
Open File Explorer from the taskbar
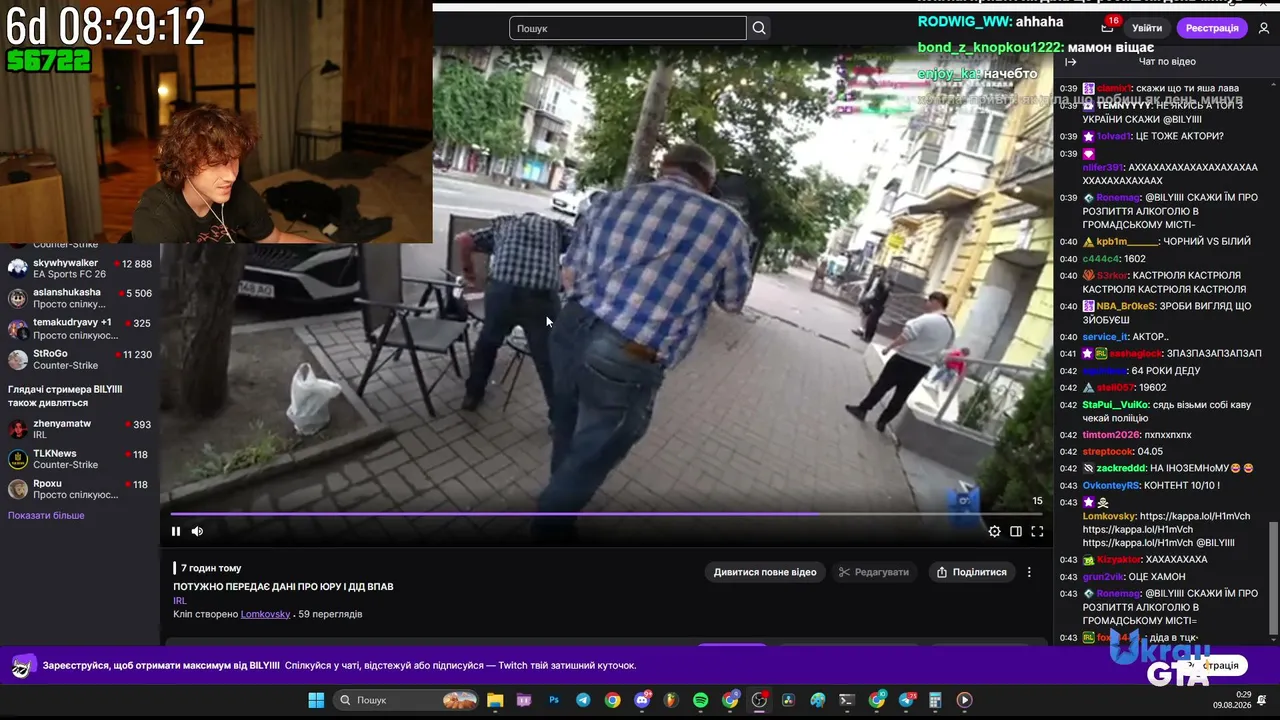pos(495,700)
